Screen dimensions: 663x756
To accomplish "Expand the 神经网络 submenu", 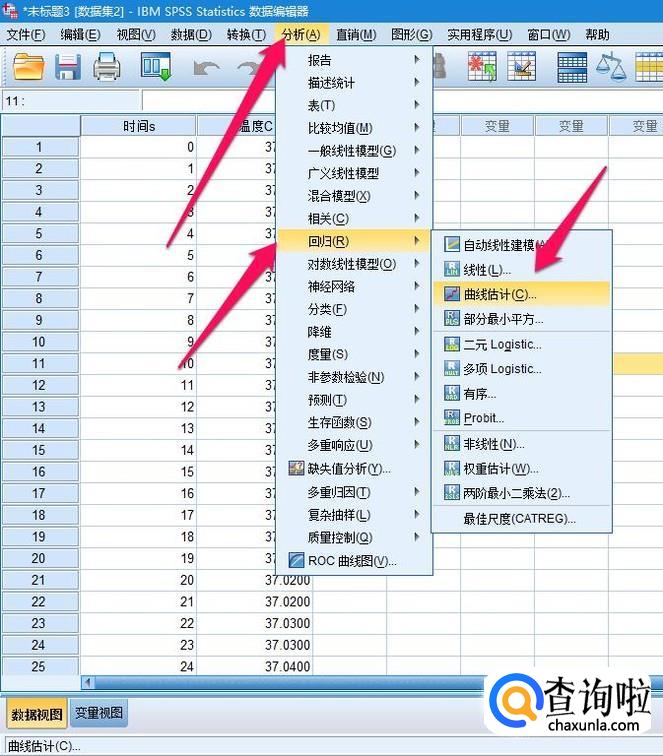I will pyautogui.click(x=354, y=286).
